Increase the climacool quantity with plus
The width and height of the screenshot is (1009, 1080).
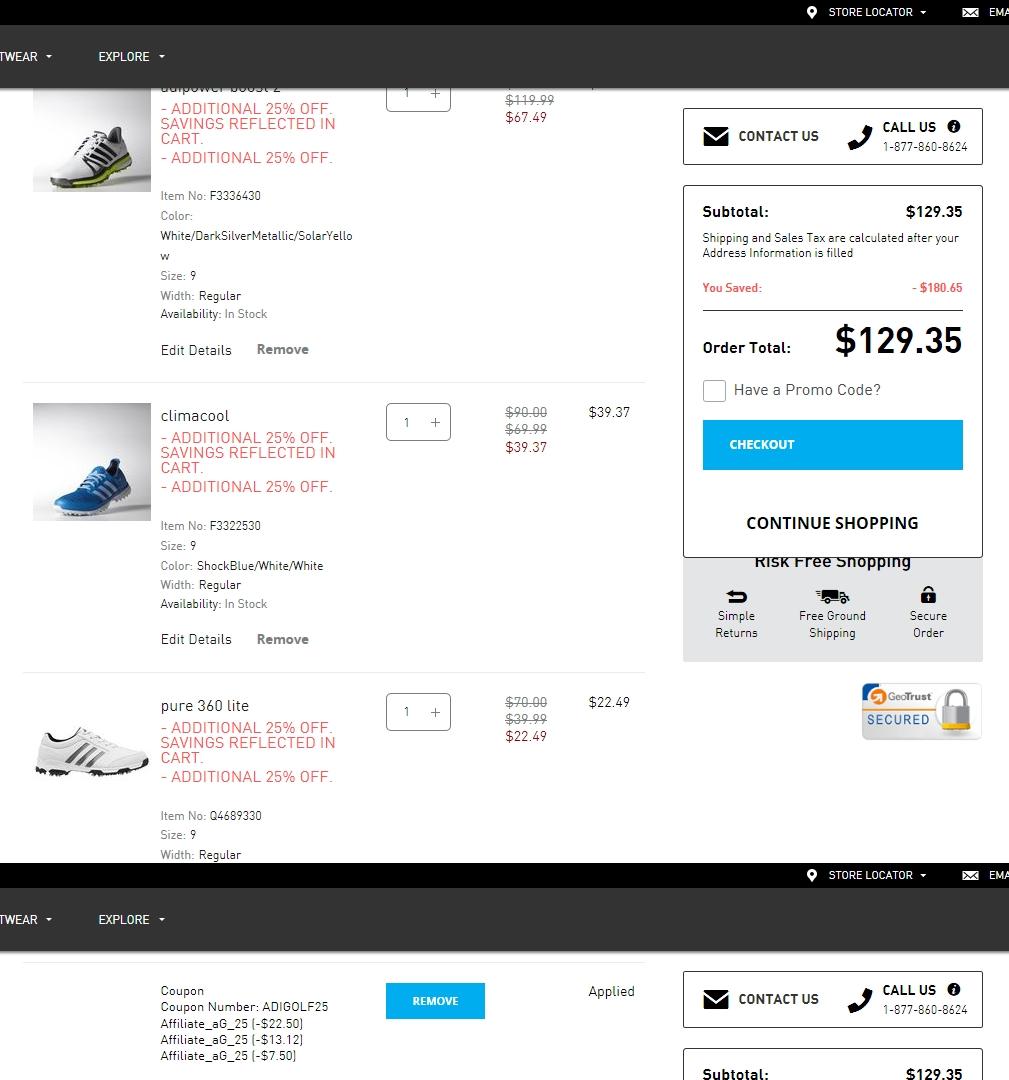click(x=435, y=422)
